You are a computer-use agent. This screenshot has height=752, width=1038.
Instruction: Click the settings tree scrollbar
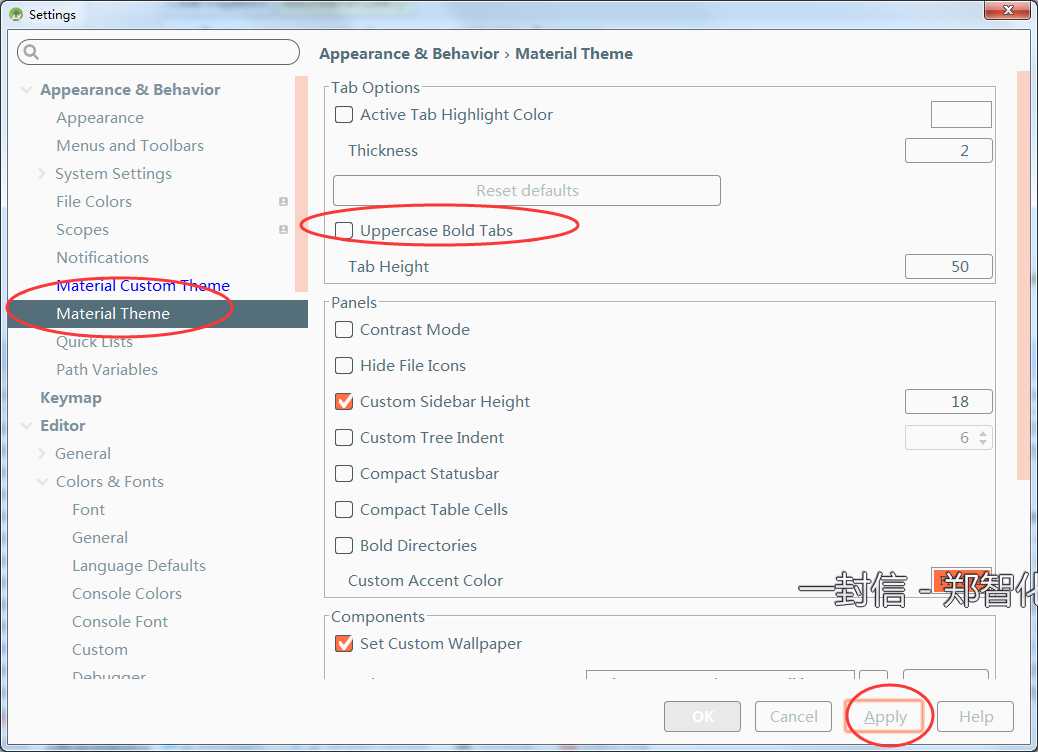point(301,183)
